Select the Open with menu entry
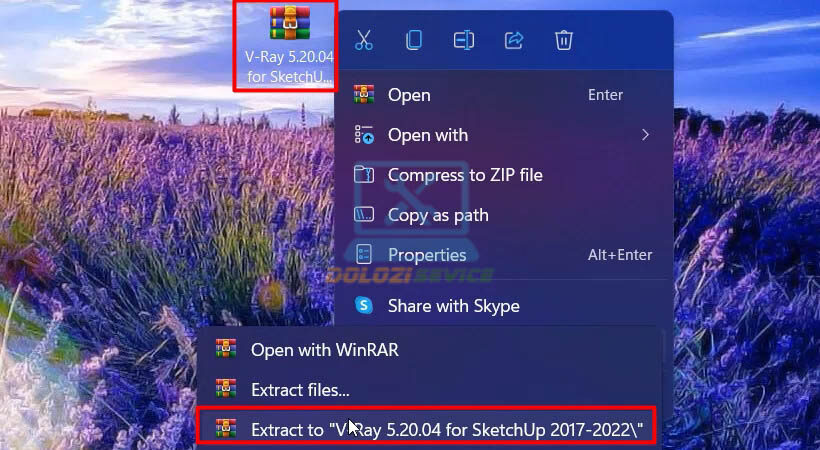820x450 pixels. (x=427, y=135)
